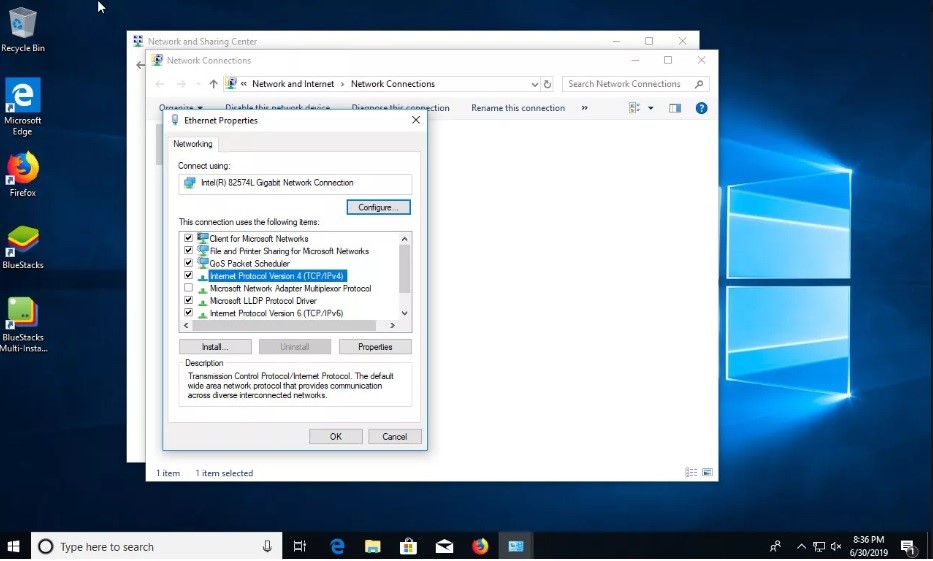The width and height of the screenshot is (933, 561).
Task: Select the Networking tab
Action: pos(193,144)
